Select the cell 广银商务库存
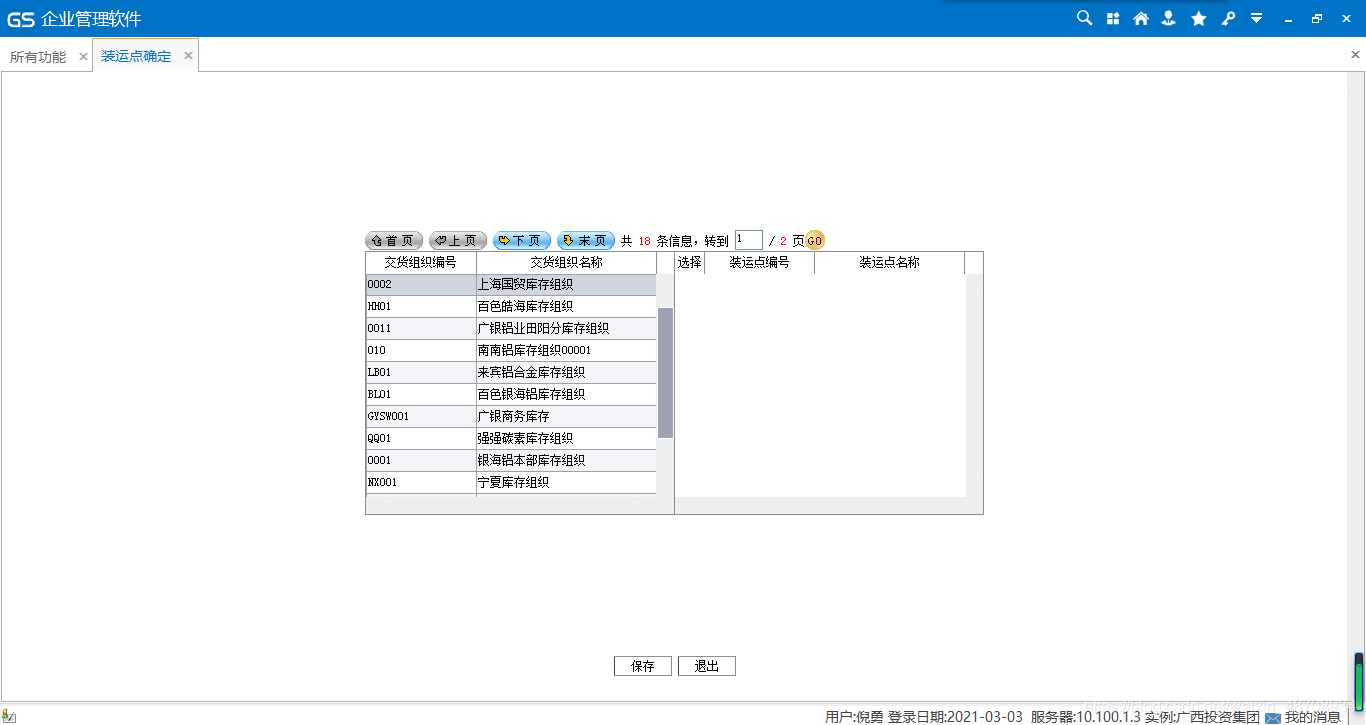The image size is (1366, 725). coord(567,417)
